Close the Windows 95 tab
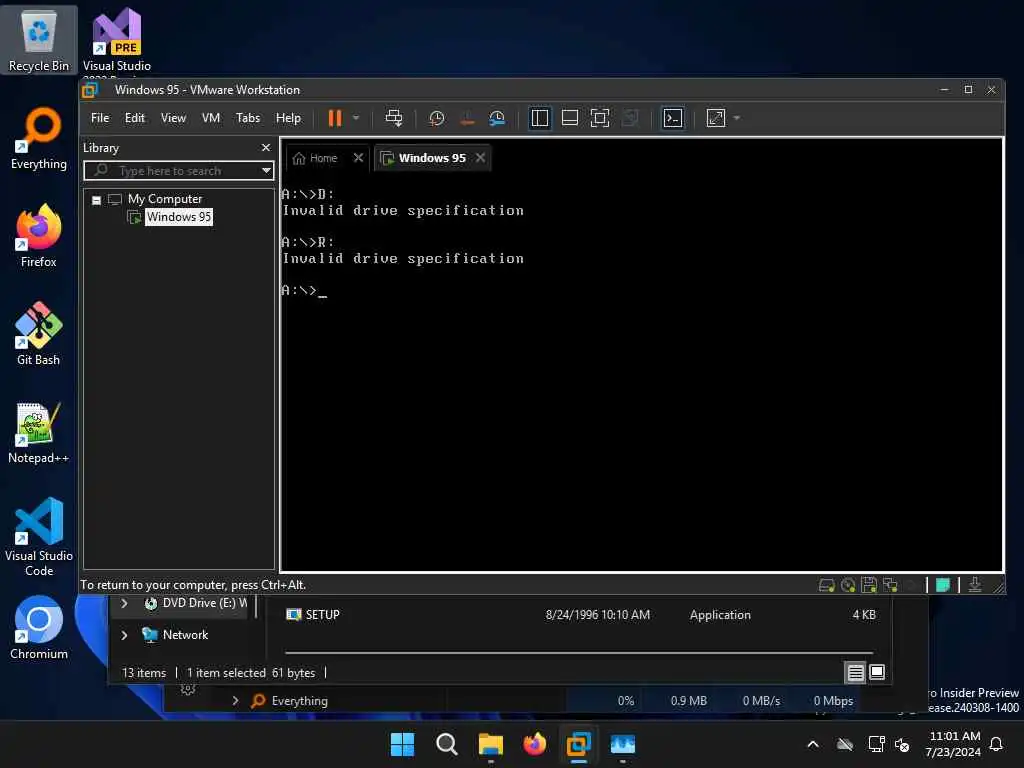 (x=480, y=157)
